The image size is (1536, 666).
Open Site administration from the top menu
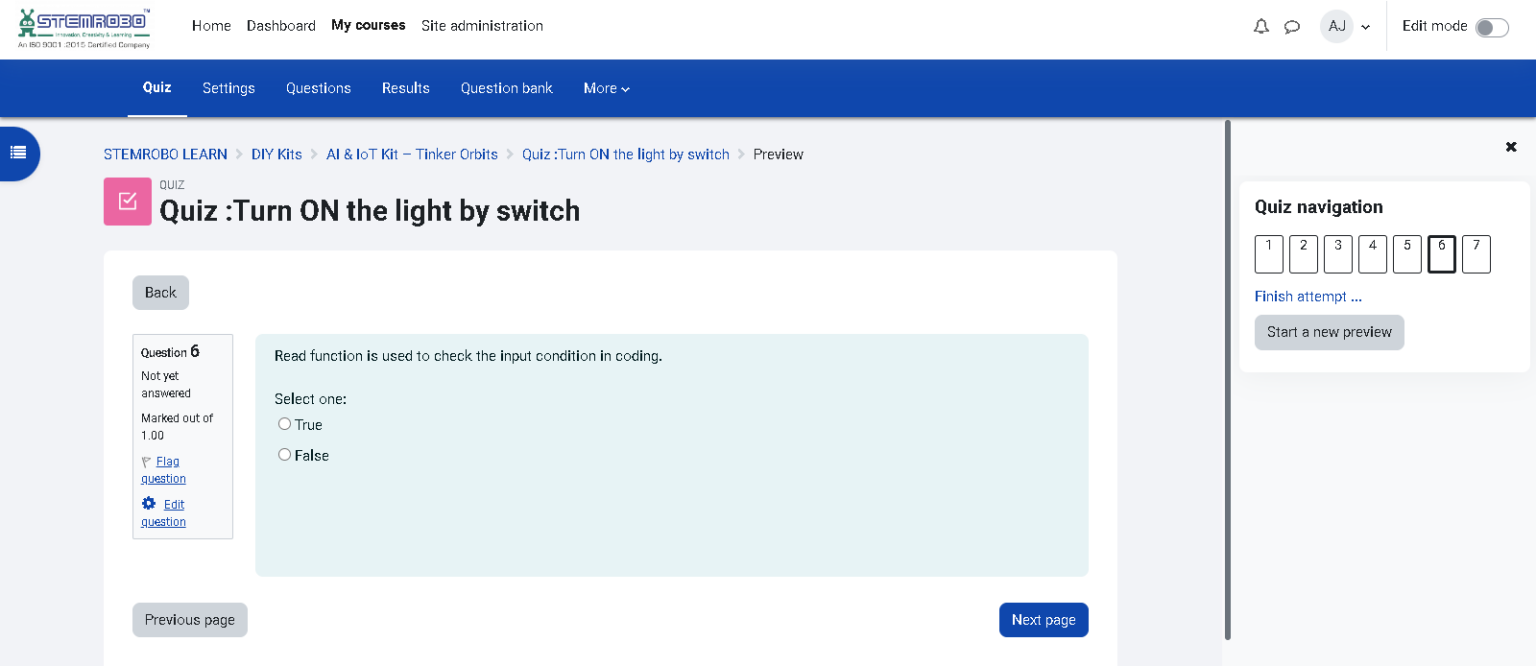click(482, 26)
